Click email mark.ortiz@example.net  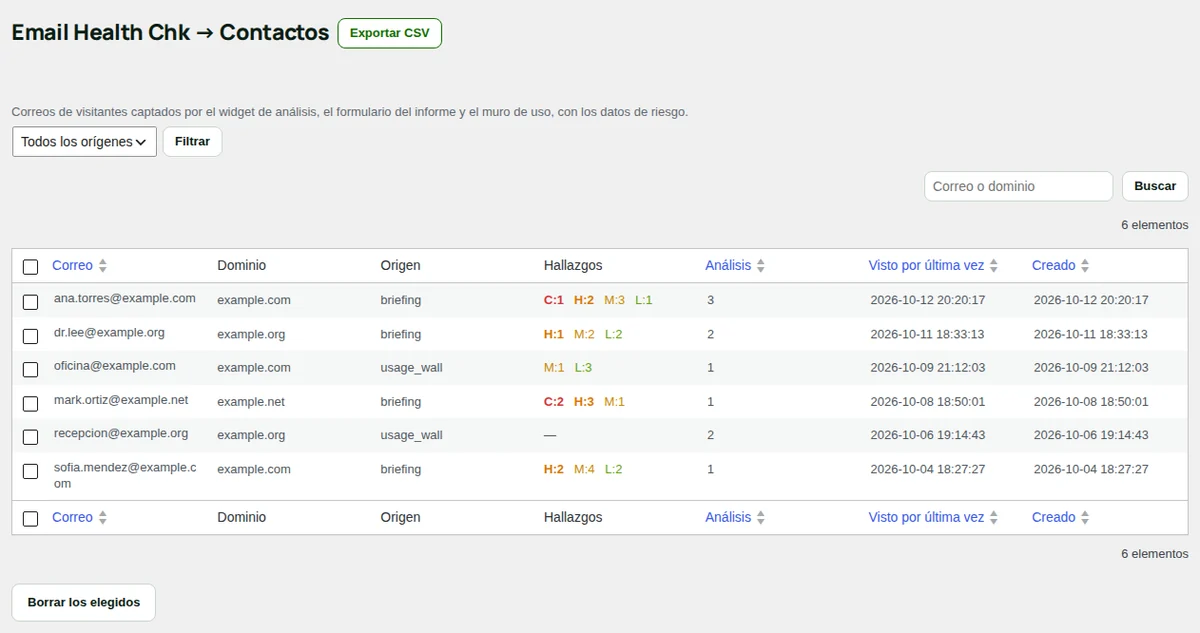tap(121, 400)
